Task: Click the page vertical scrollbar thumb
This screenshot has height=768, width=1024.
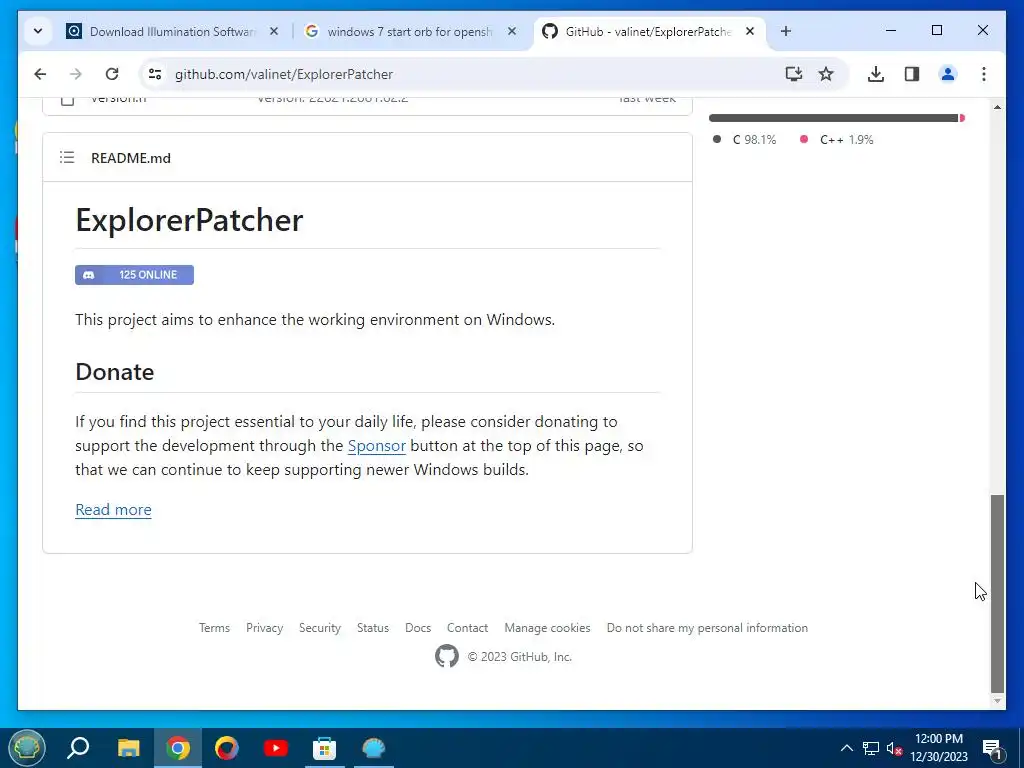Action: pyautogui.click(x=997, y=593)
